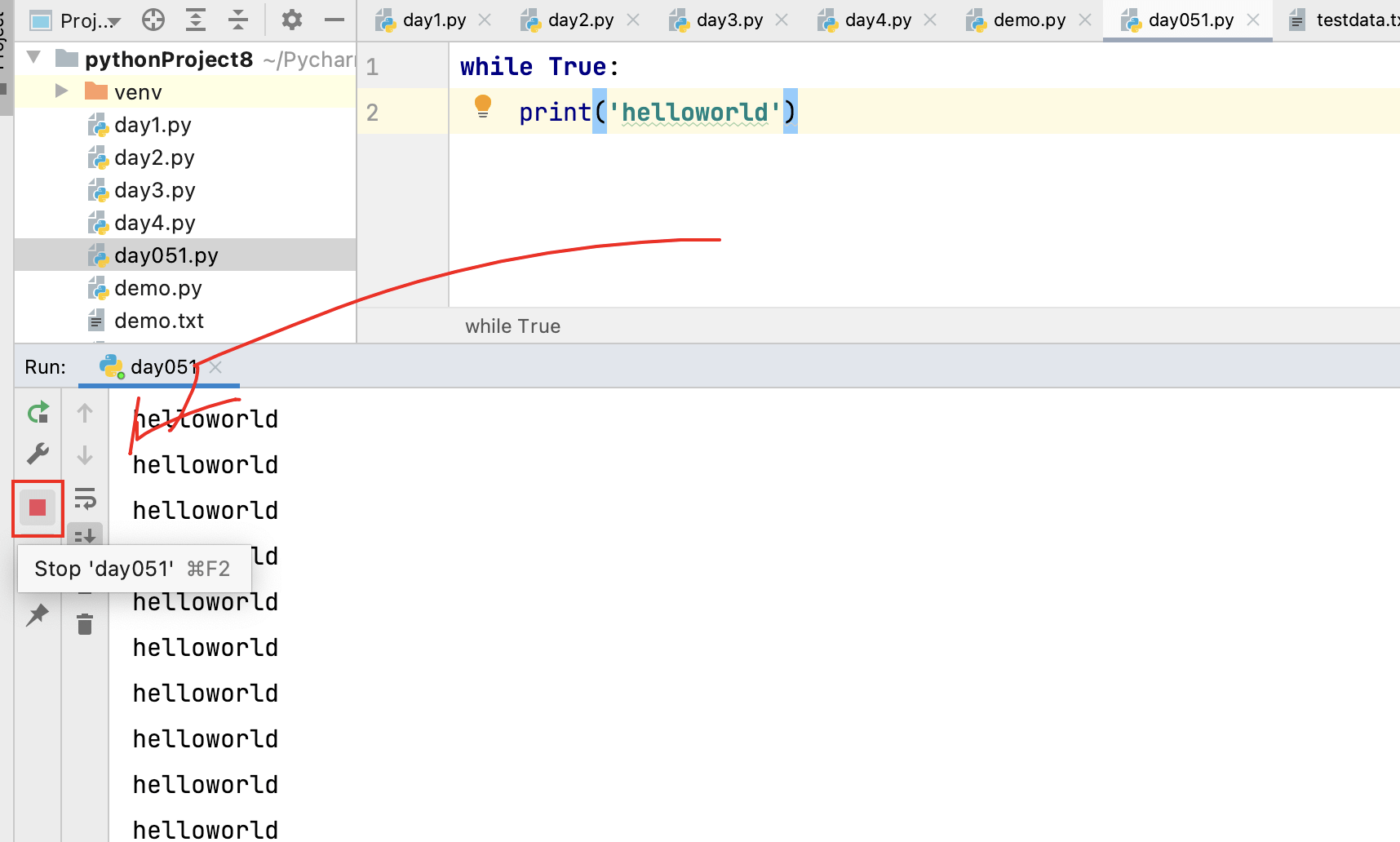Open project view options gear icon
The width and height of the screenshot is (1400, 842).
point(291,20)
